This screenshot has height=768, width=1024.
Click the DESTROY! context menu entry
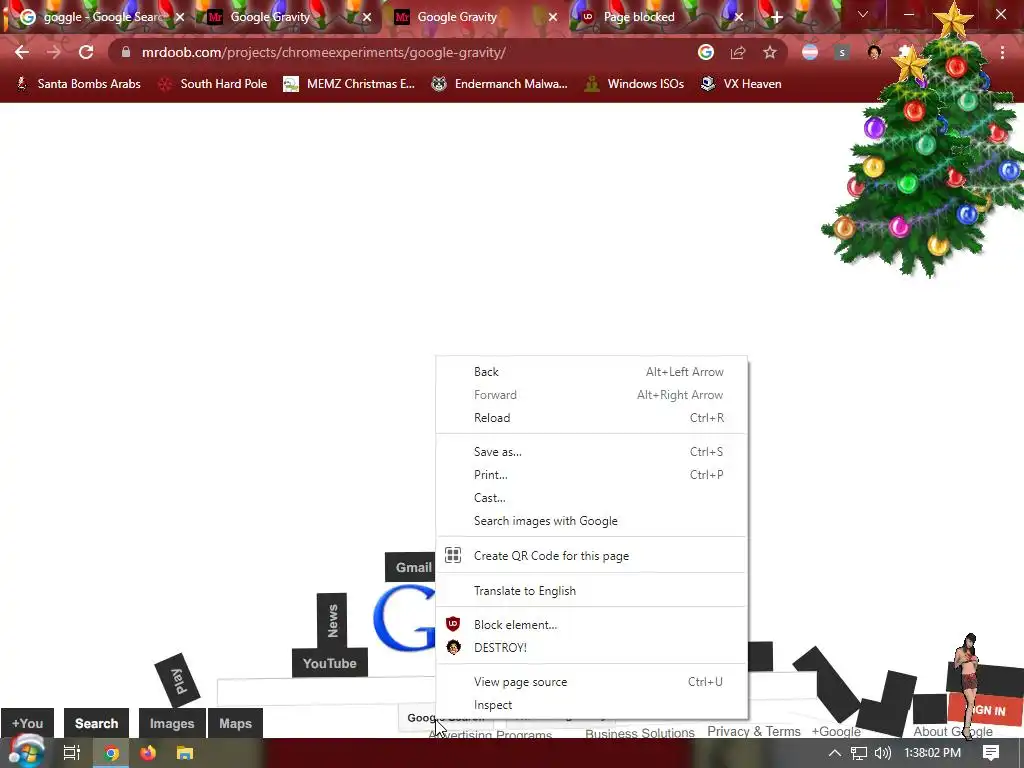click(591, 648)
